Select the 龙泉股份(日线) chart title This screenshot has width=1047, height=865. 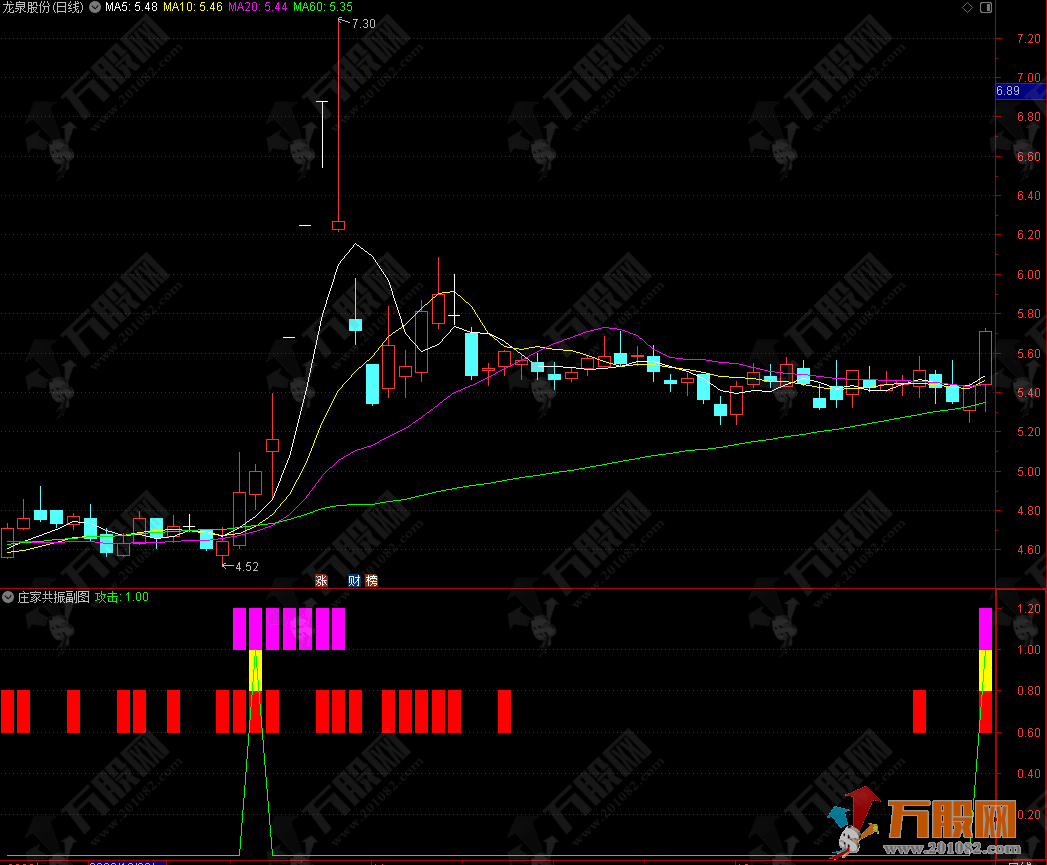[43, 7]
